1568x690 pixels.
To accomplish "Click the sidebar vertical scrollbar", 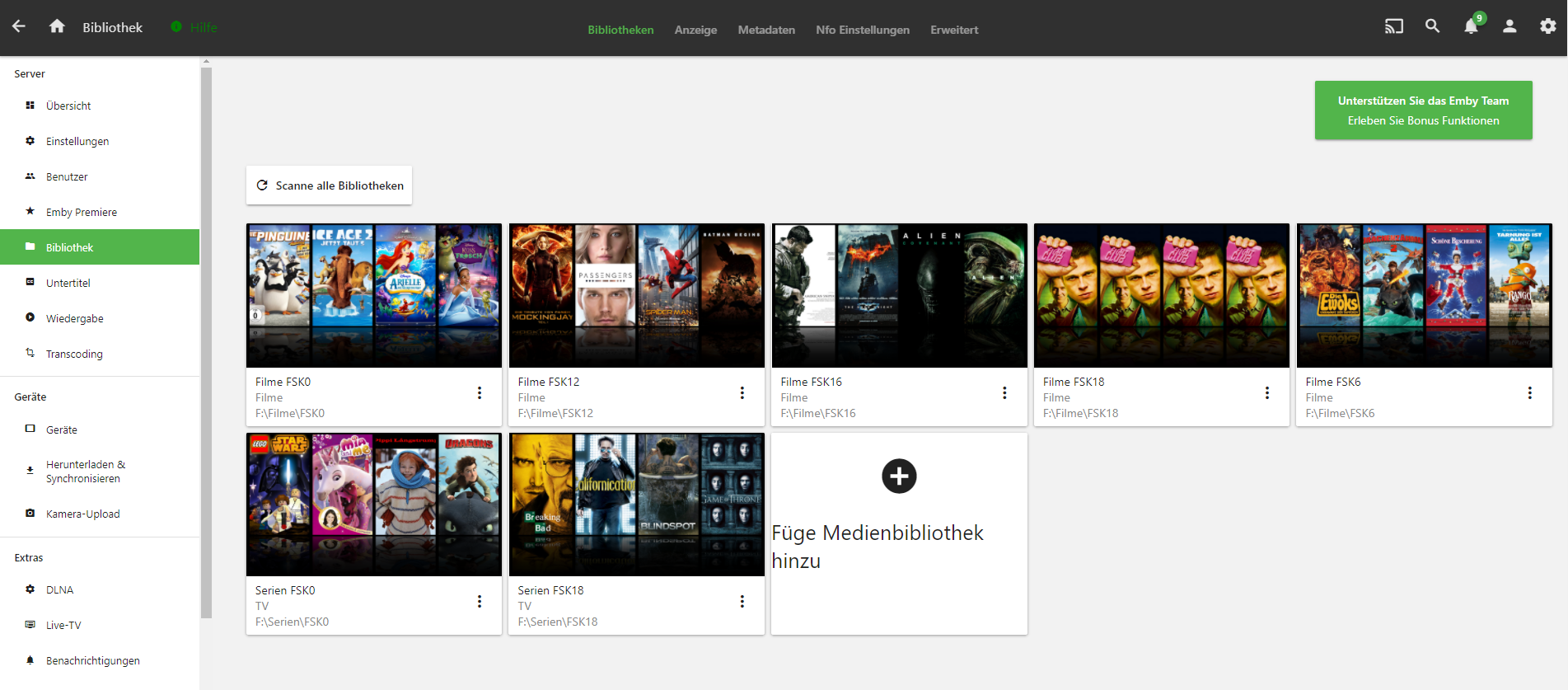I will 206,342.
